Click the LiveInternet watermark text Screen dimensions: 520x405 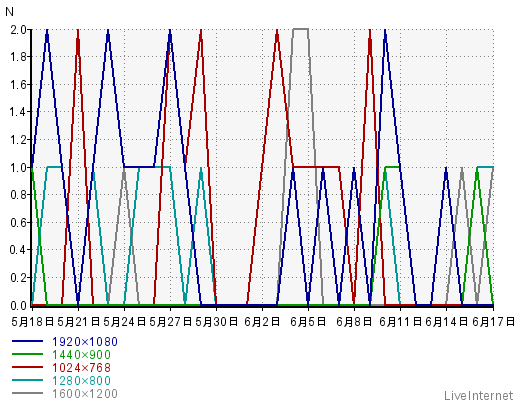pos(479,396)
